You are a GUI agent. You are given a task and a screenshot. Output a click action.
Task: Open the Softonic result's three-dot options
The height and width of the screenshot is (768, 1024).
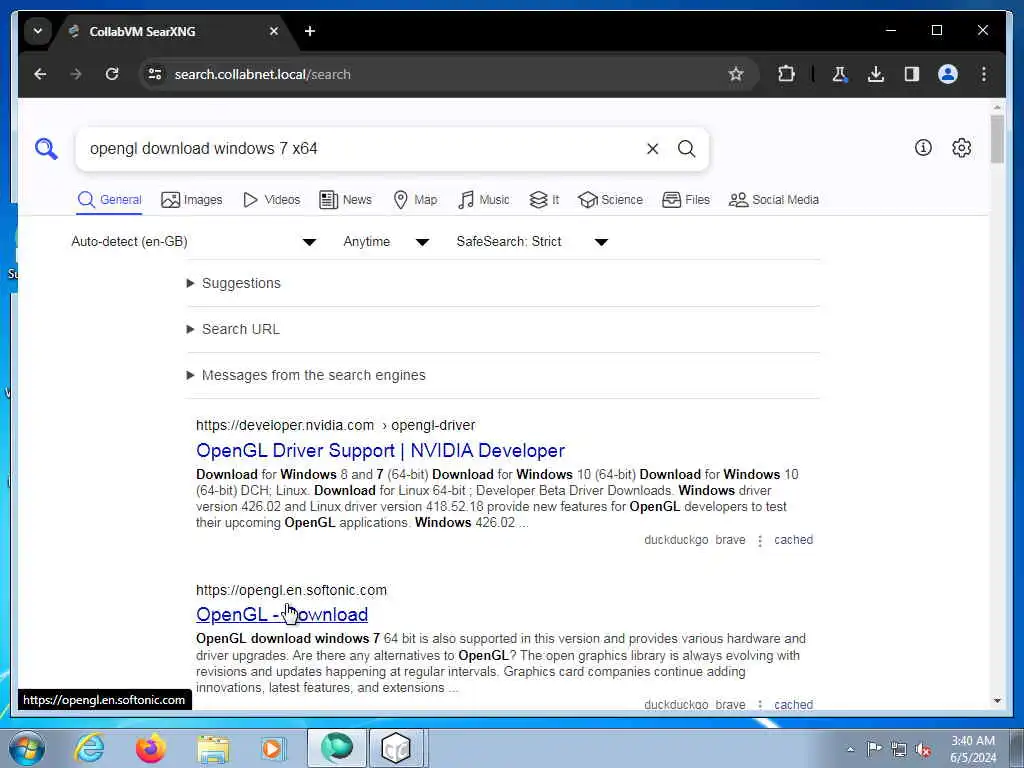760,705
